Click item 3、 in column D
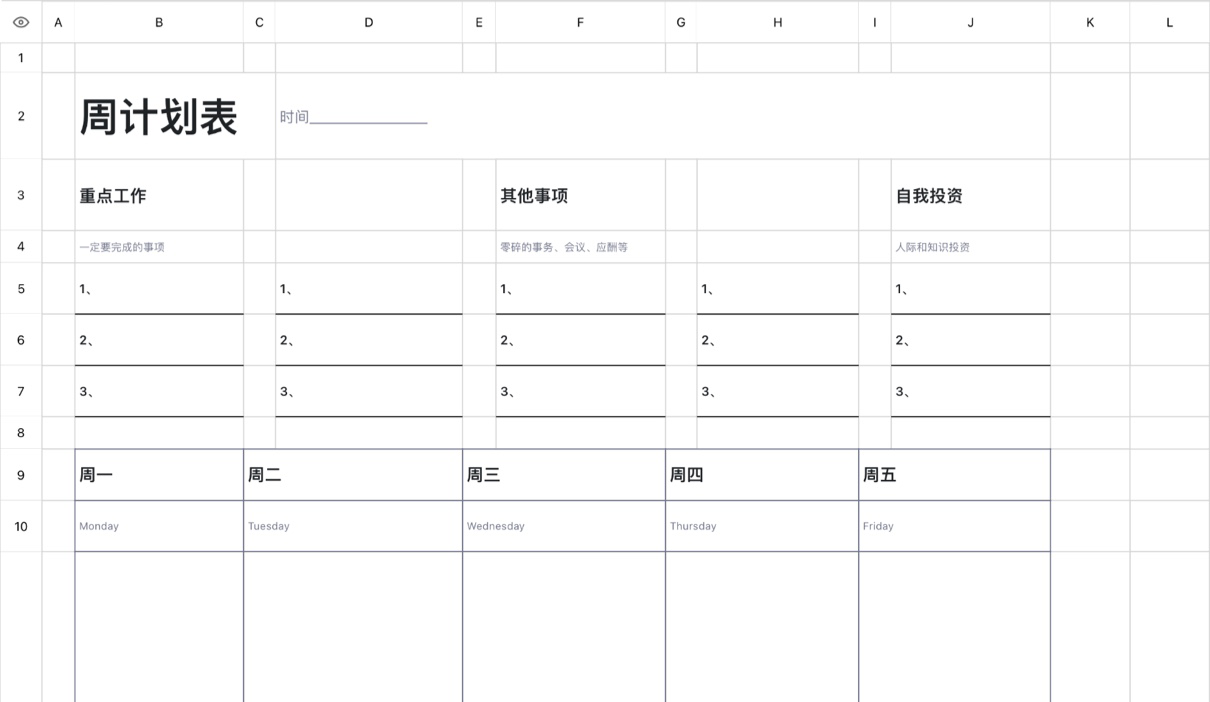The image size is (1210, 702). pos(369,392)
